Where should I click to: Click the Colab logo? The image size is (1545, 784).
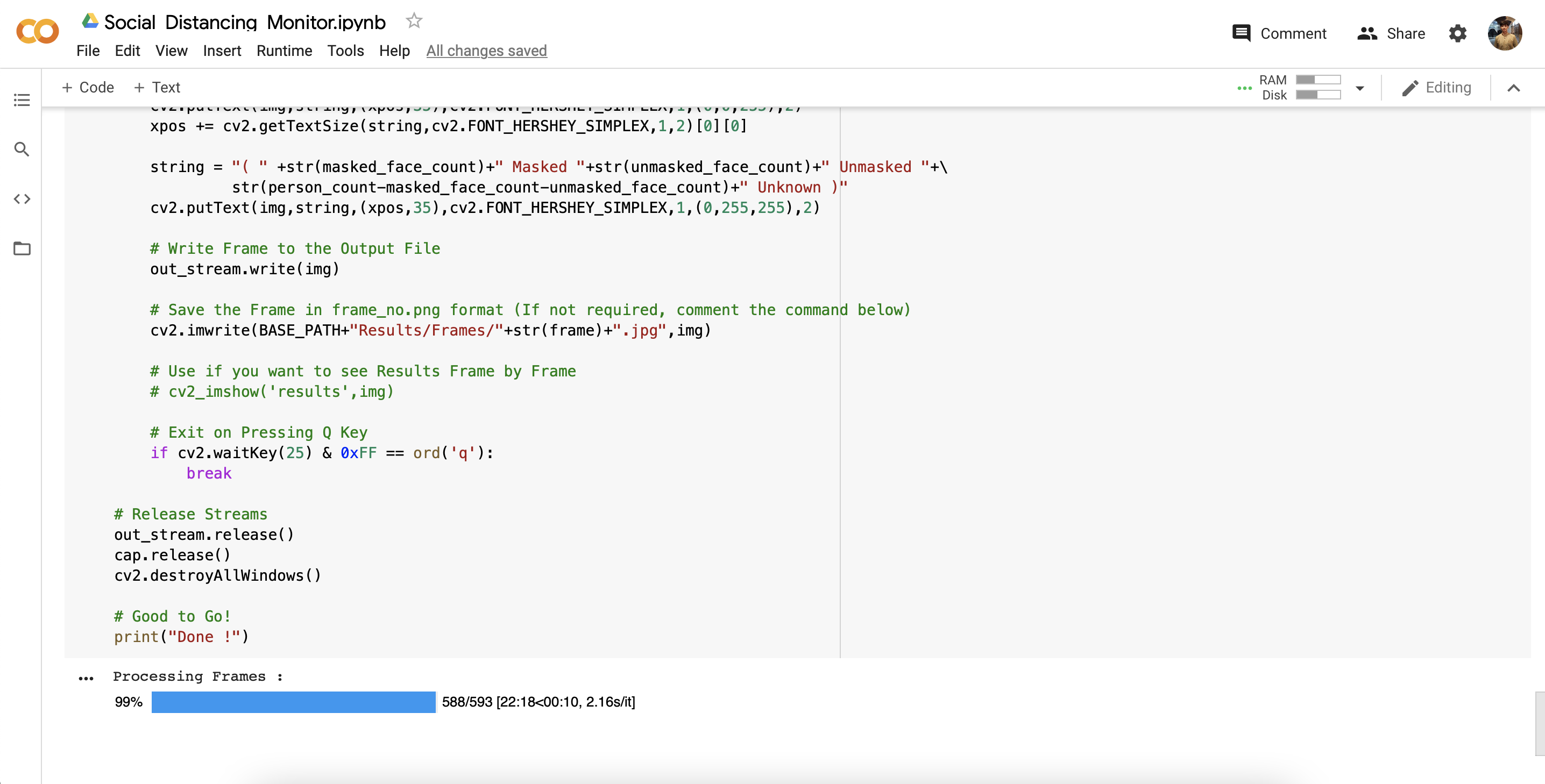[x=37, y=32]
